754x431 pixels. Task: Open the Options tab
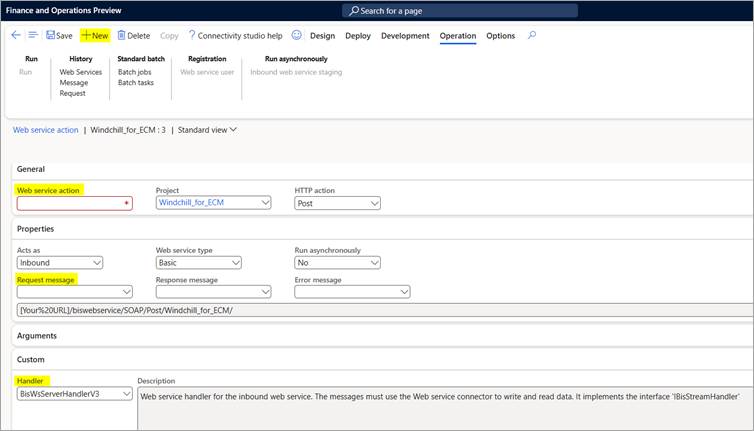500,36
